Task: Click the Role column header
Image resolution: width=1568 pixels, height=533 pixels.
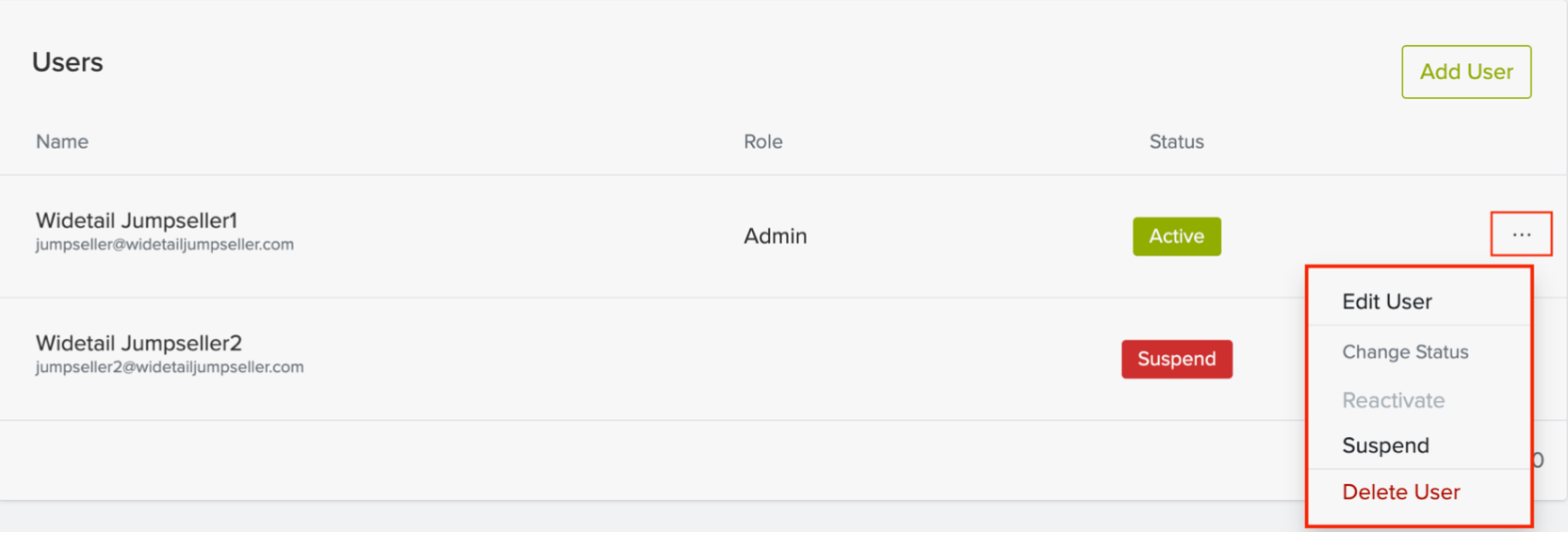Action: 762,142
